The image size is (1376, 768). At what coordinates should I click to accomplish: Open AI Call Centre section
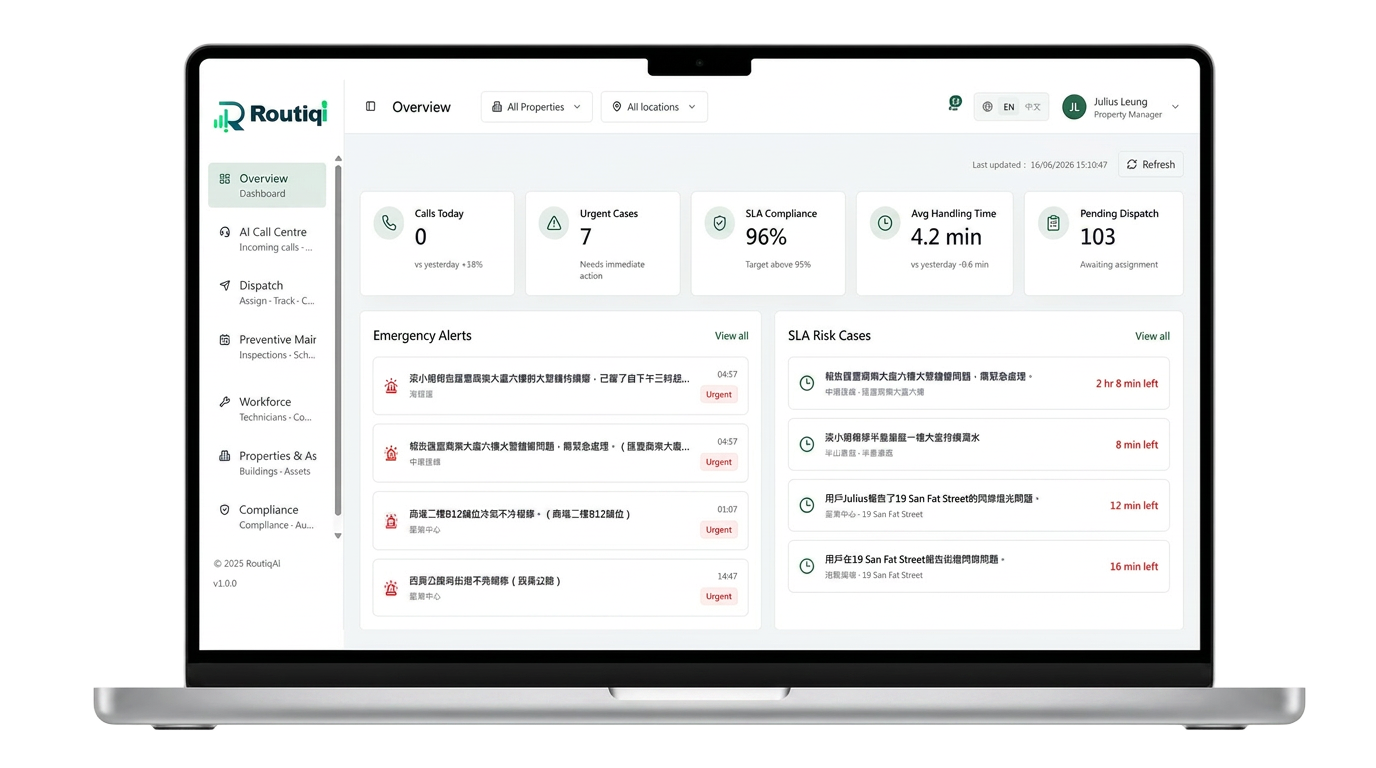(x=267, y=239)
